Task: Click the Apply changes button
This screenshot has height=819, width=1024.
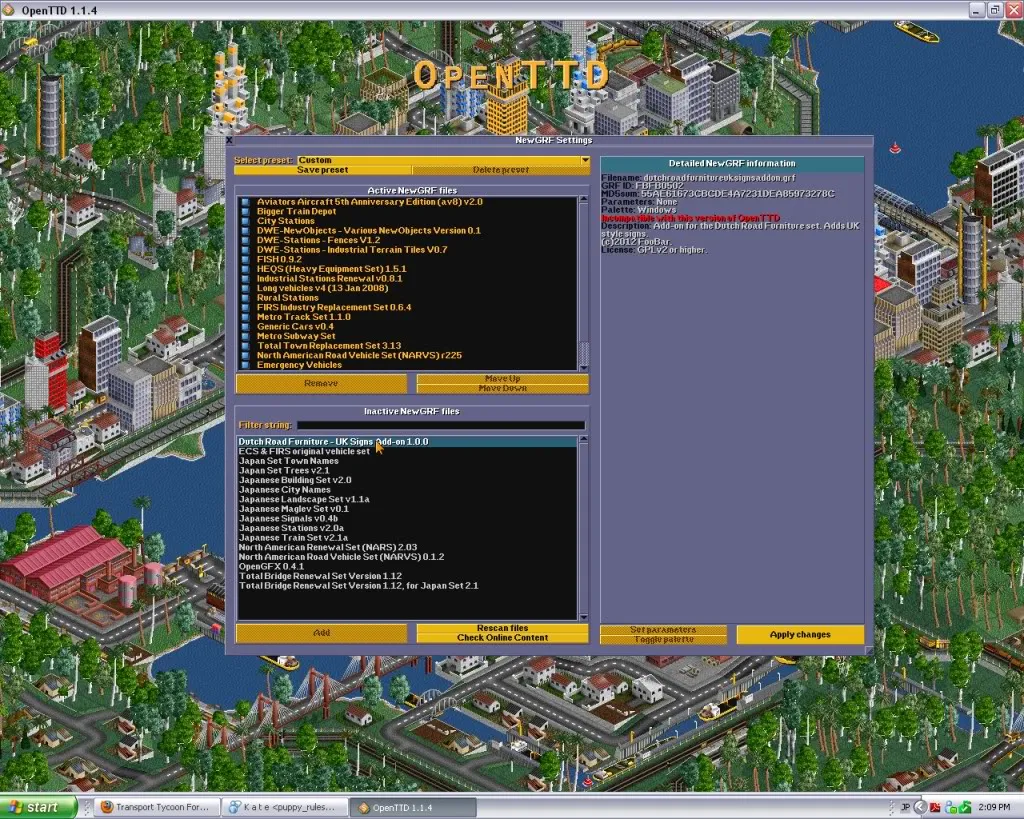Action: pos(800,634)
